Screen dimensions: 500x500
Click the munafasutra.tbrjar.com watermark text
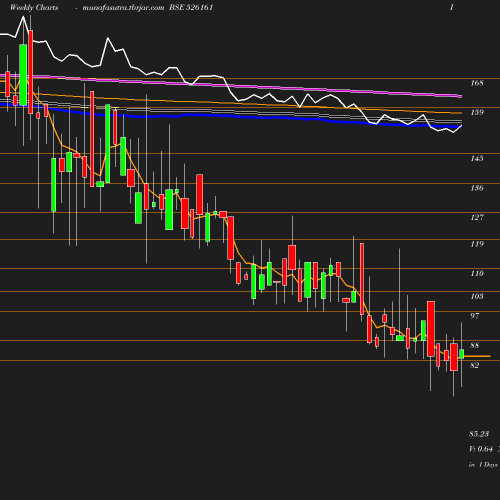point(123,7)
